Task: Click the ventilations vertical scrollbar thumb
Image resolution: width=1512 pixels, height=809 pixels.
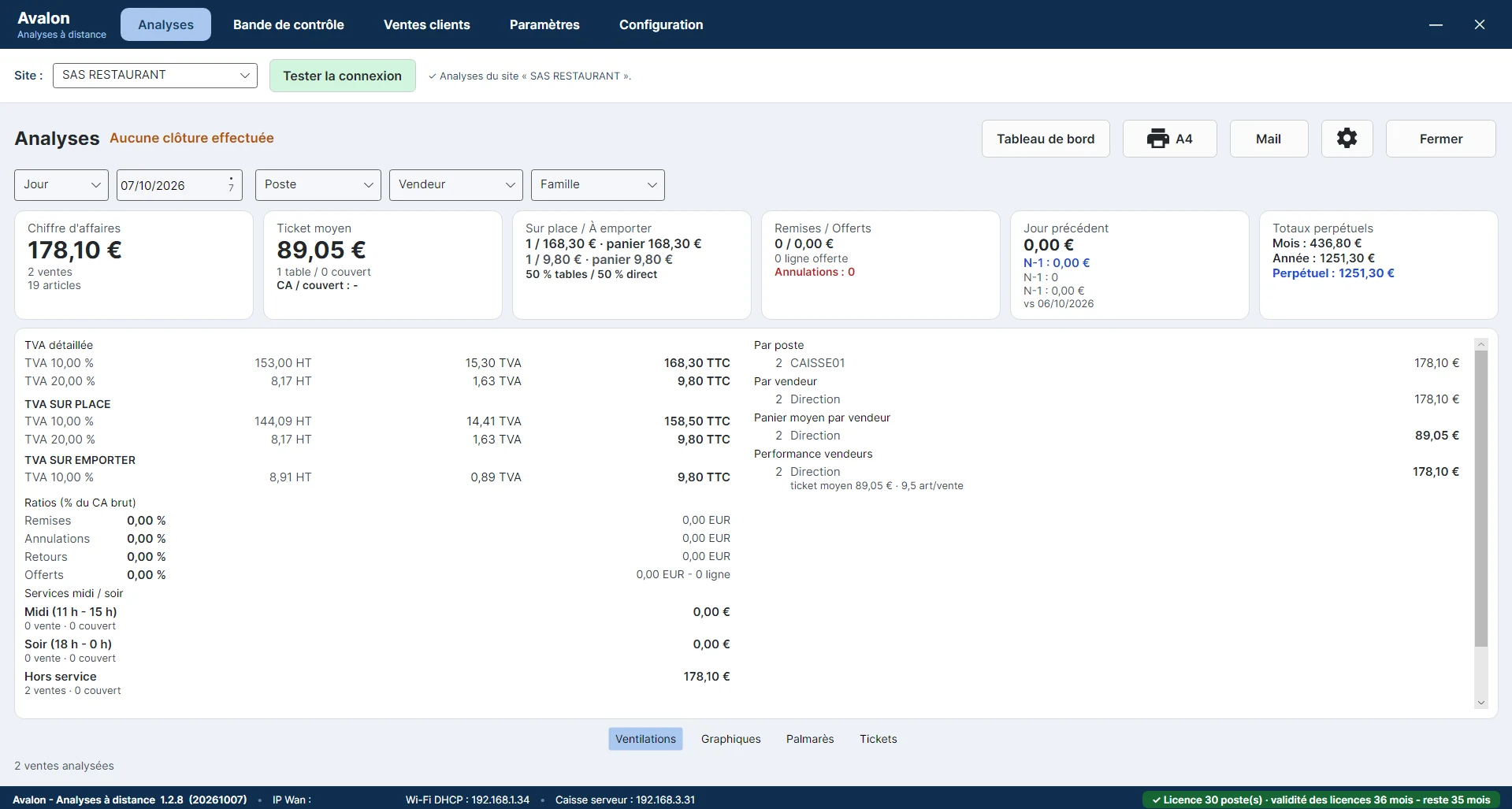Action: [x=1481, y=499]
